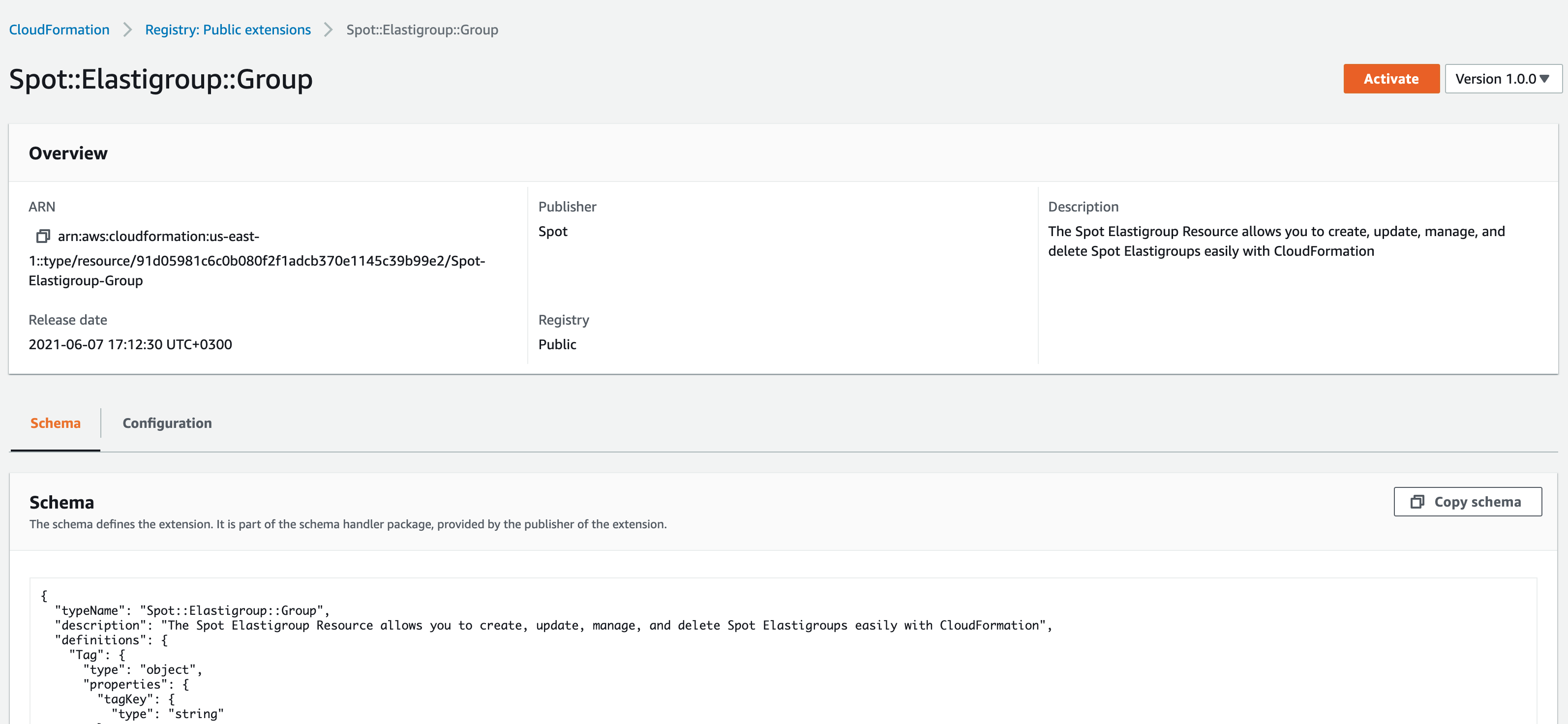
Task: Click the release date value 2021-06-07
Action: coord(130,345)
